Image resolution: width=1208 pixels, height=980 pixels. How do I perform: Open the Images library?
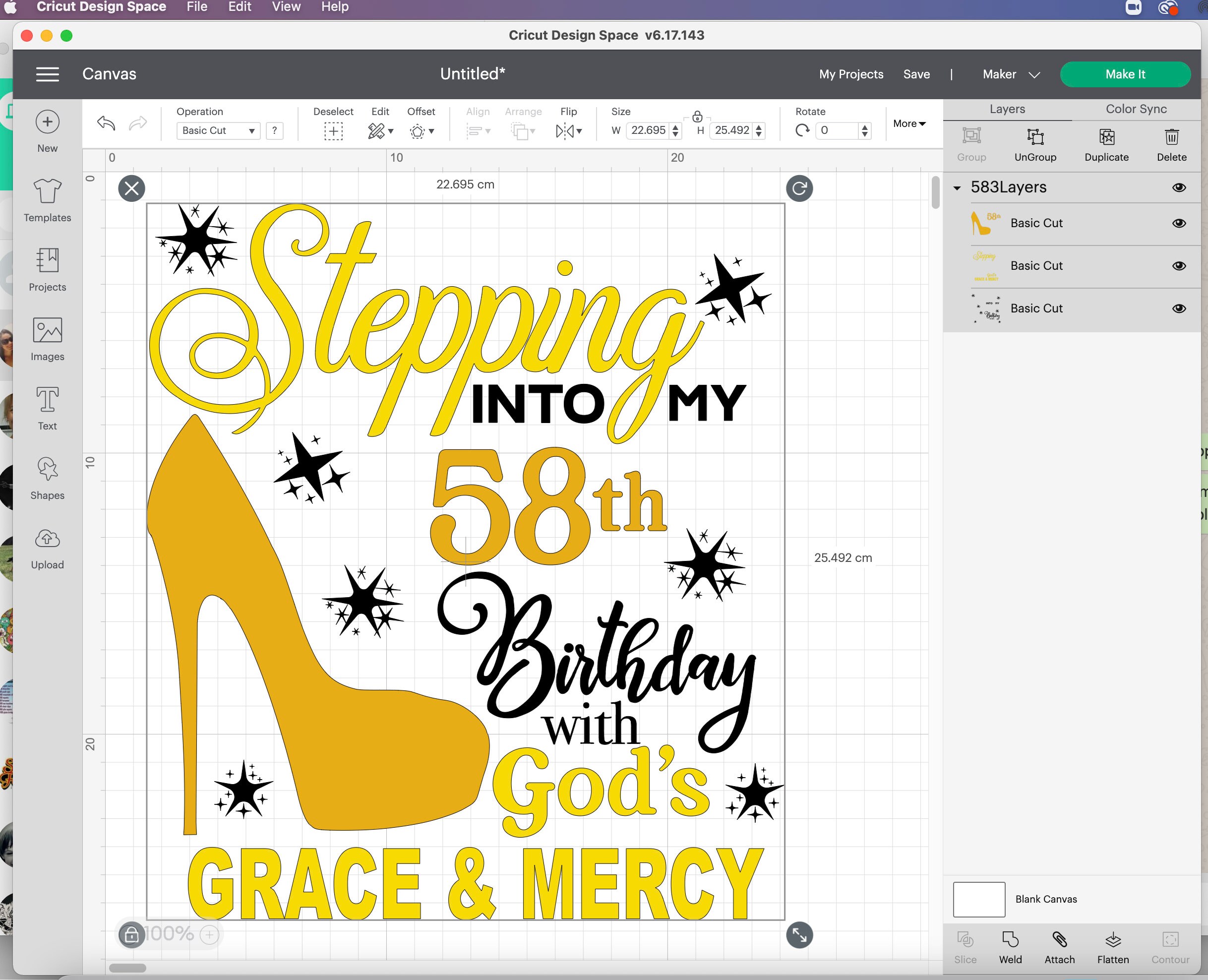(x=48, y=339)
